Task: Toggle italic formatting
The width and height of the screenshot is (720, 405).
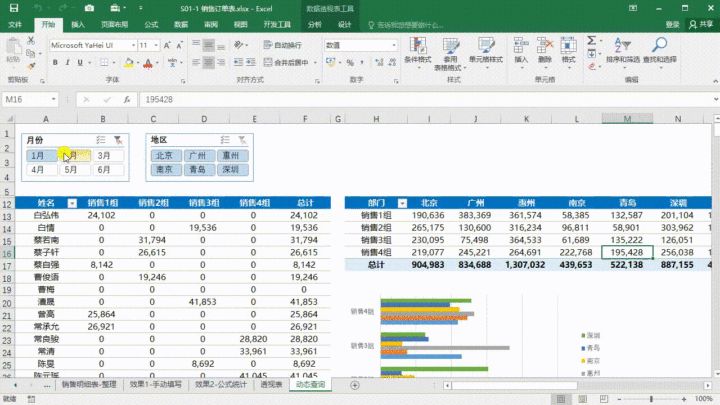Action: (x=68, y=62)
